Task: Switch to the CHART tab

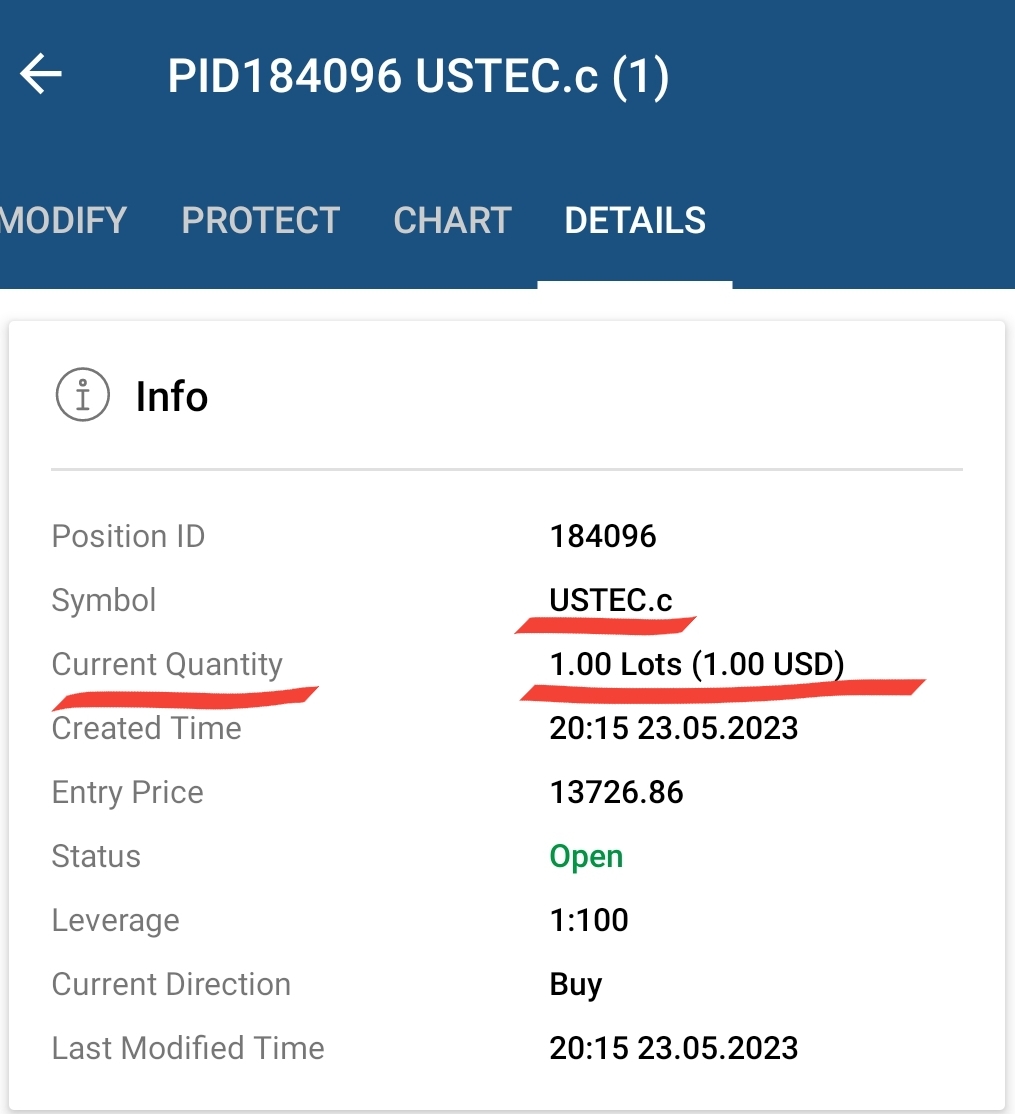Action: click(452, 220)
